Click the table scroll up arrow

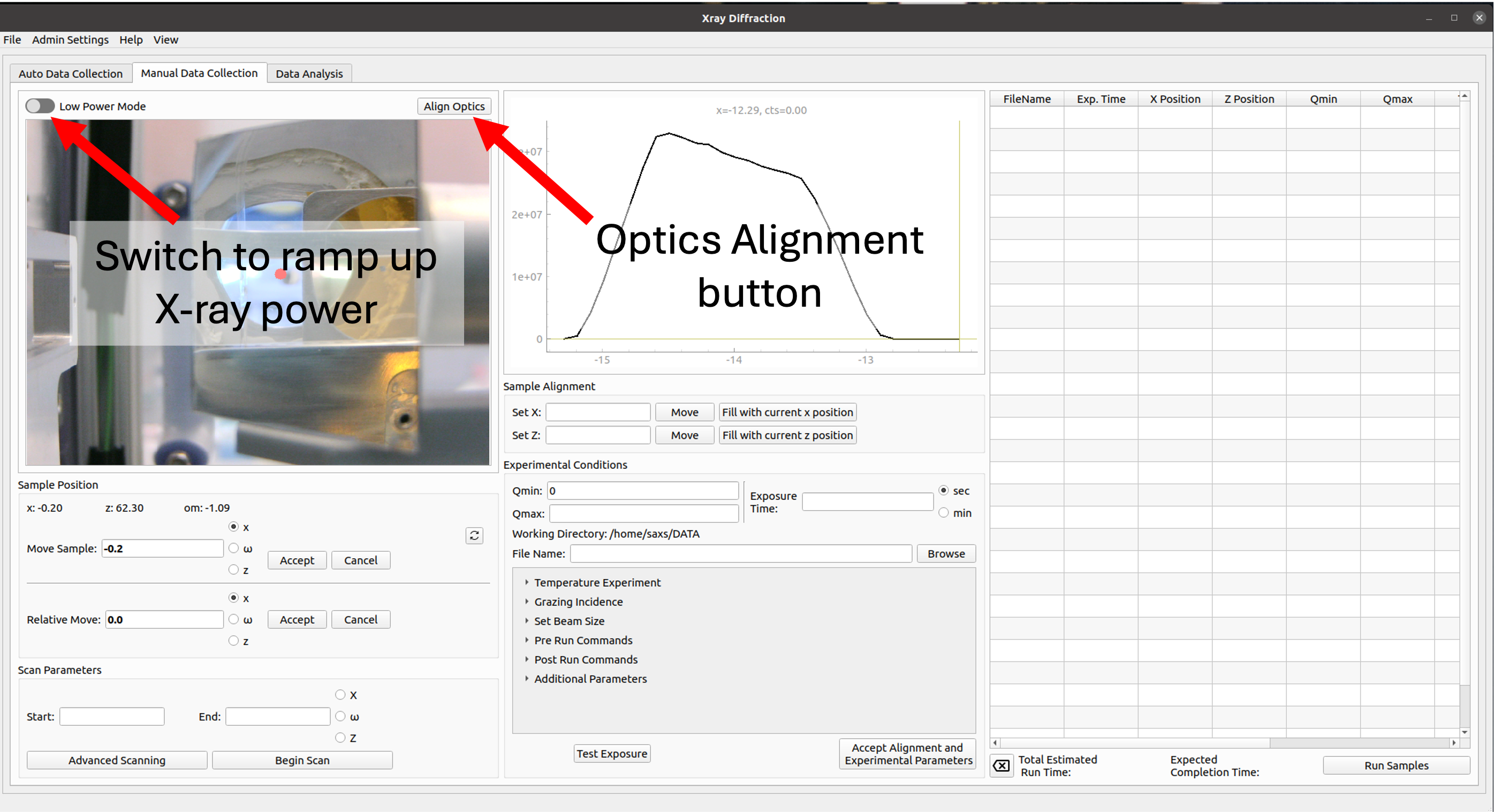(1465, 96)
